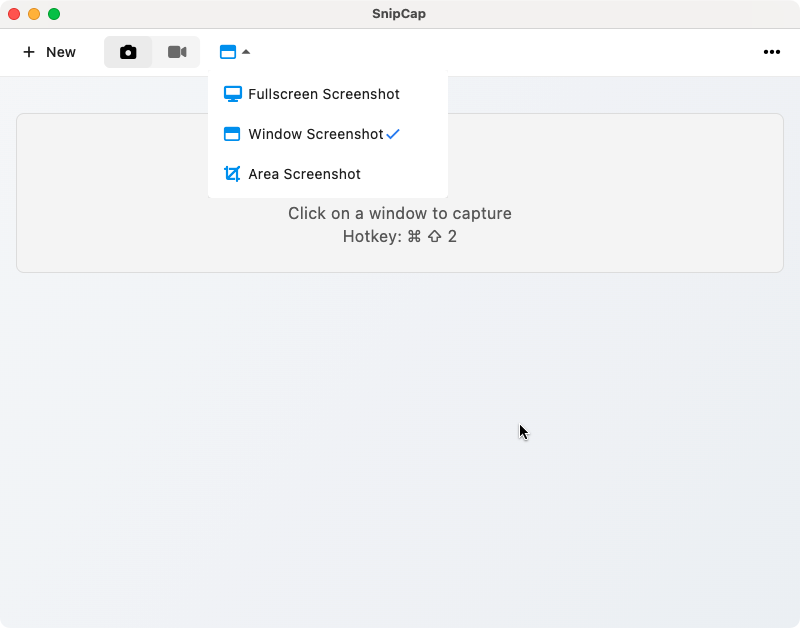Viewport: 800px width, 628px height.
Task: Switch to video recording mode
Action: pos(177,52)
